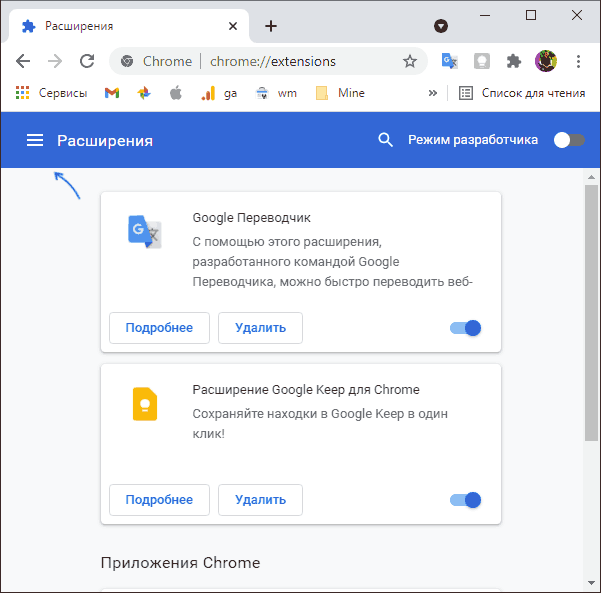Open the ga analytics bookmark
This screenshot has width=601, height=593.
[x=219, y=93]
